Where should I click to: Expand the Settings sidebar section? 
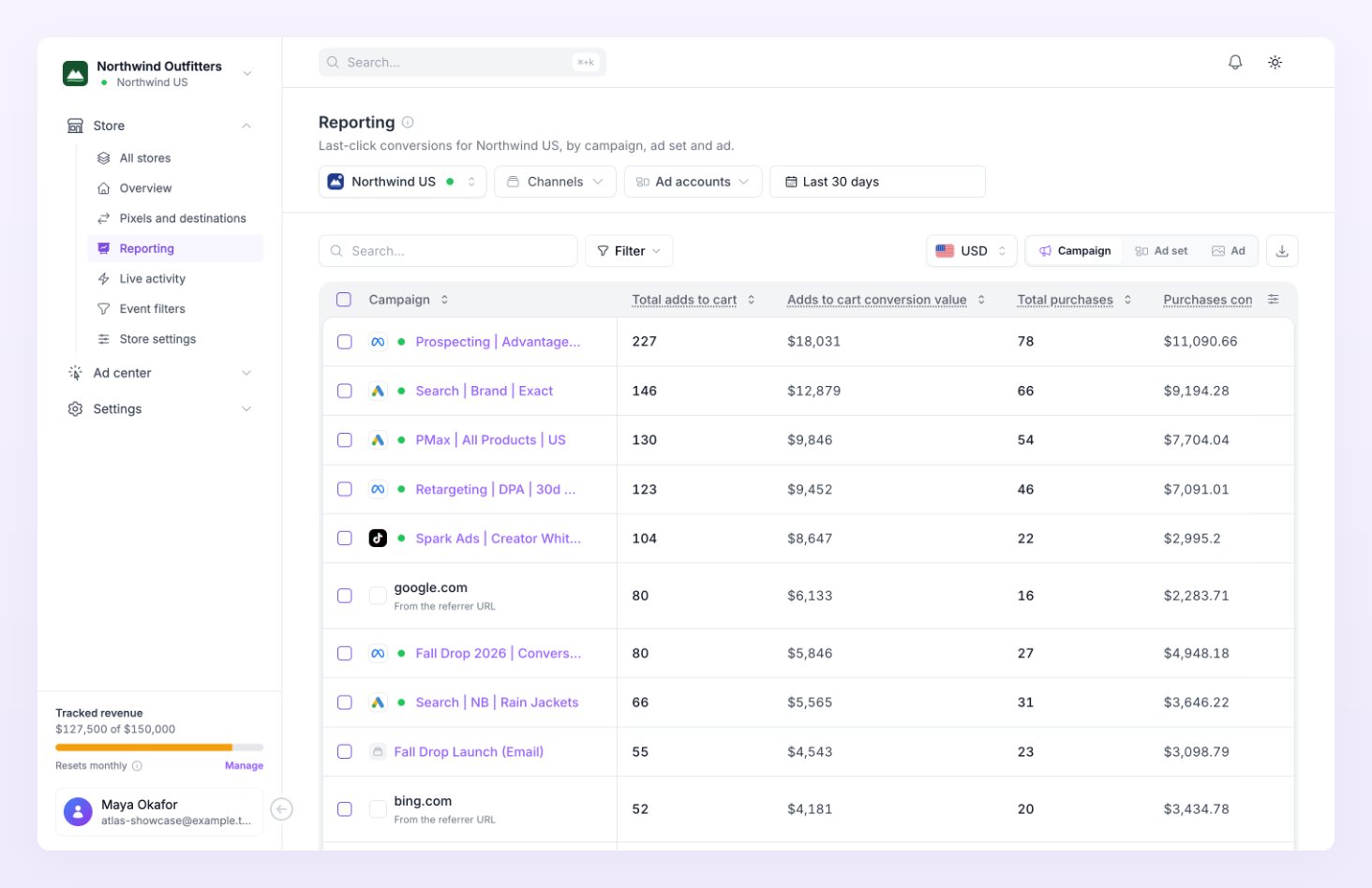tap(159, 409)
